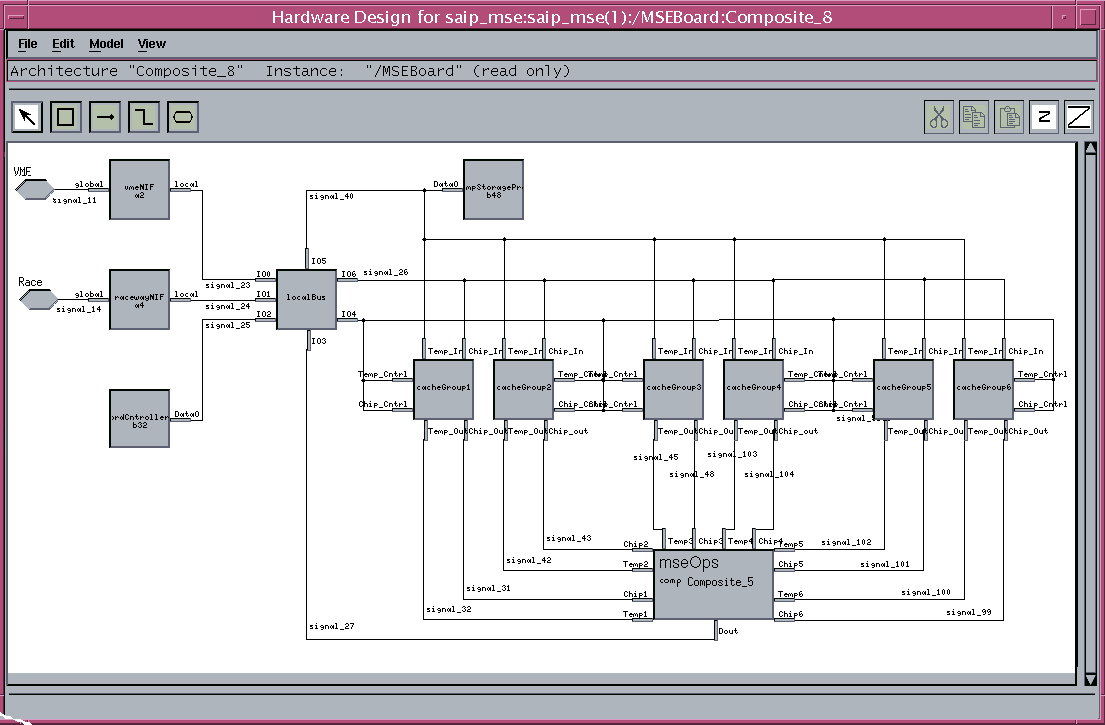Choose the rectangle block tool
The image size is (1105, 725).
(x=66, y=117)
